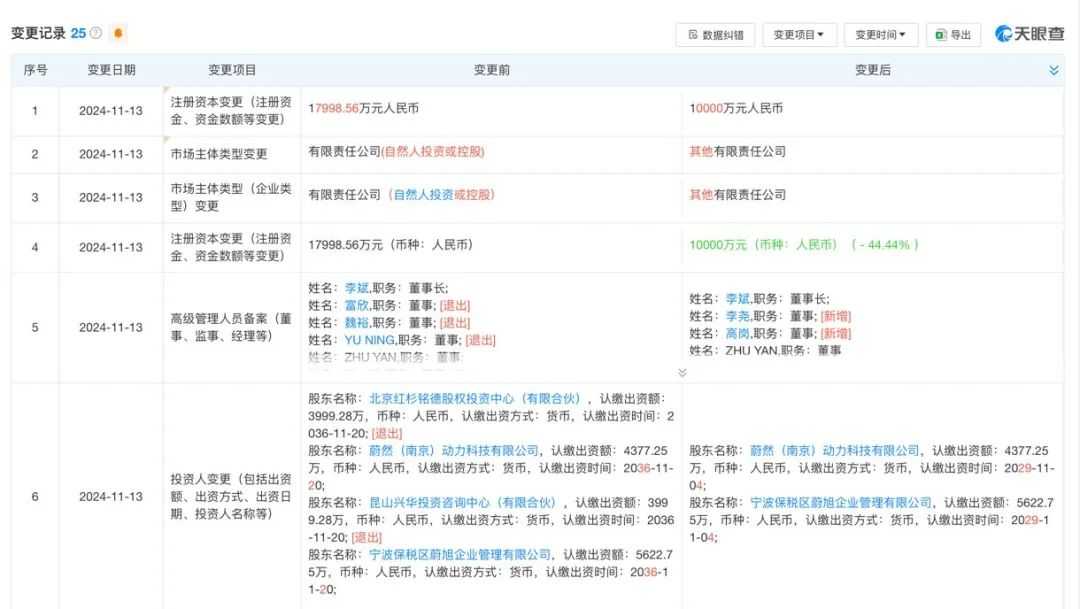This screenshot has width=1080, height=609.
Task: Click the 数据纠错 button
Action: (x=715, y=34)
